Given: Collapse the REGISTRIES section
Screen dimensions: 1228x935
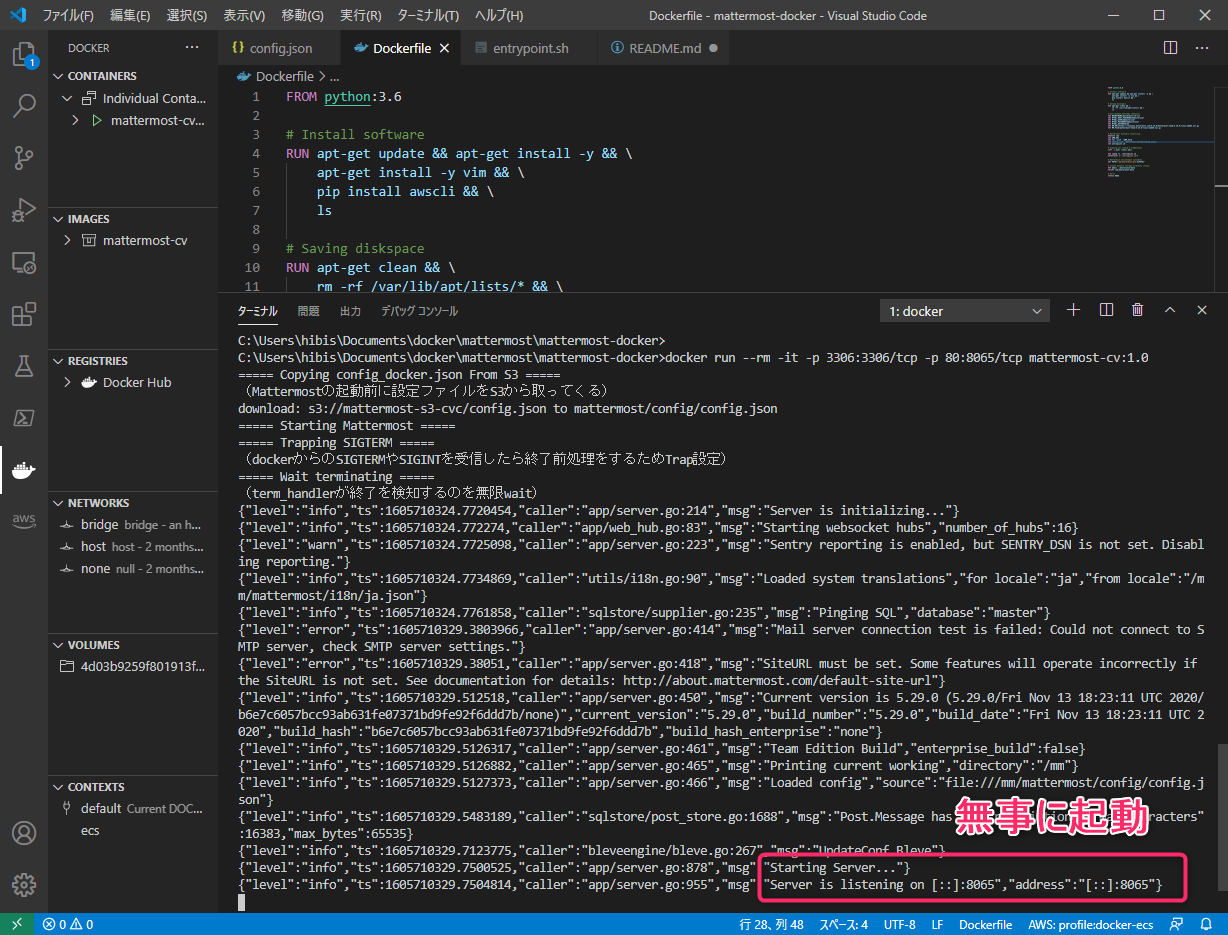Looking at the screenshot, I should (133, 361).
